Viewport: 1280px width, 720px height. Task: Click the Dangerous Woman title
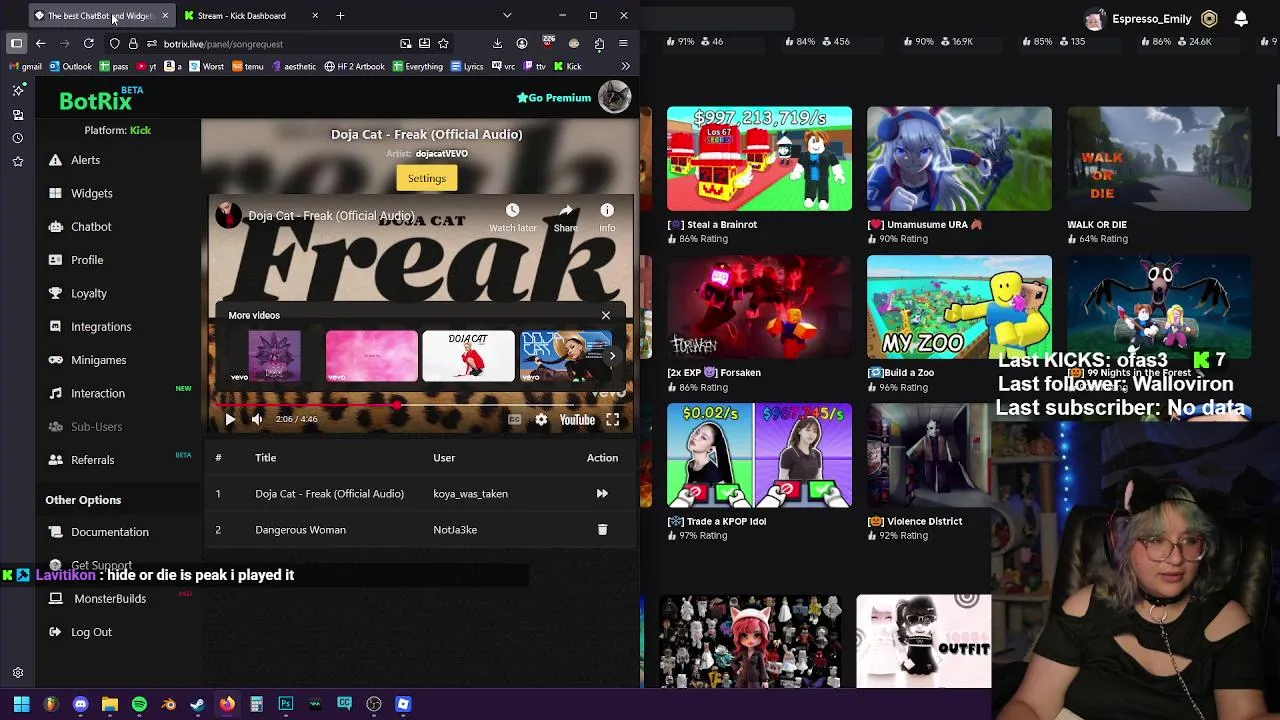300,530
